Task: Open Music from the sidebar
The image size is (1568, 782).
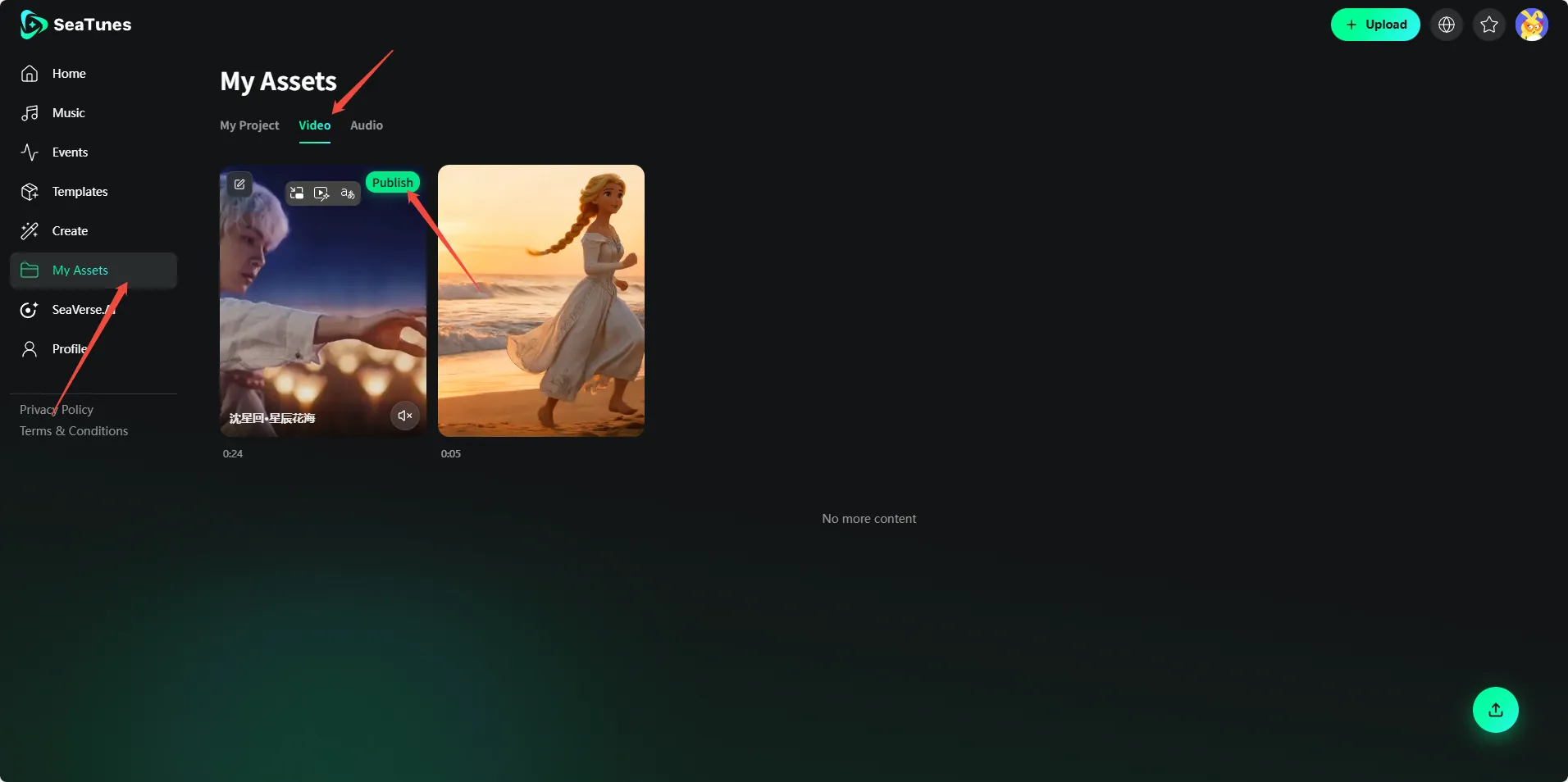Action: click(68, 113)
